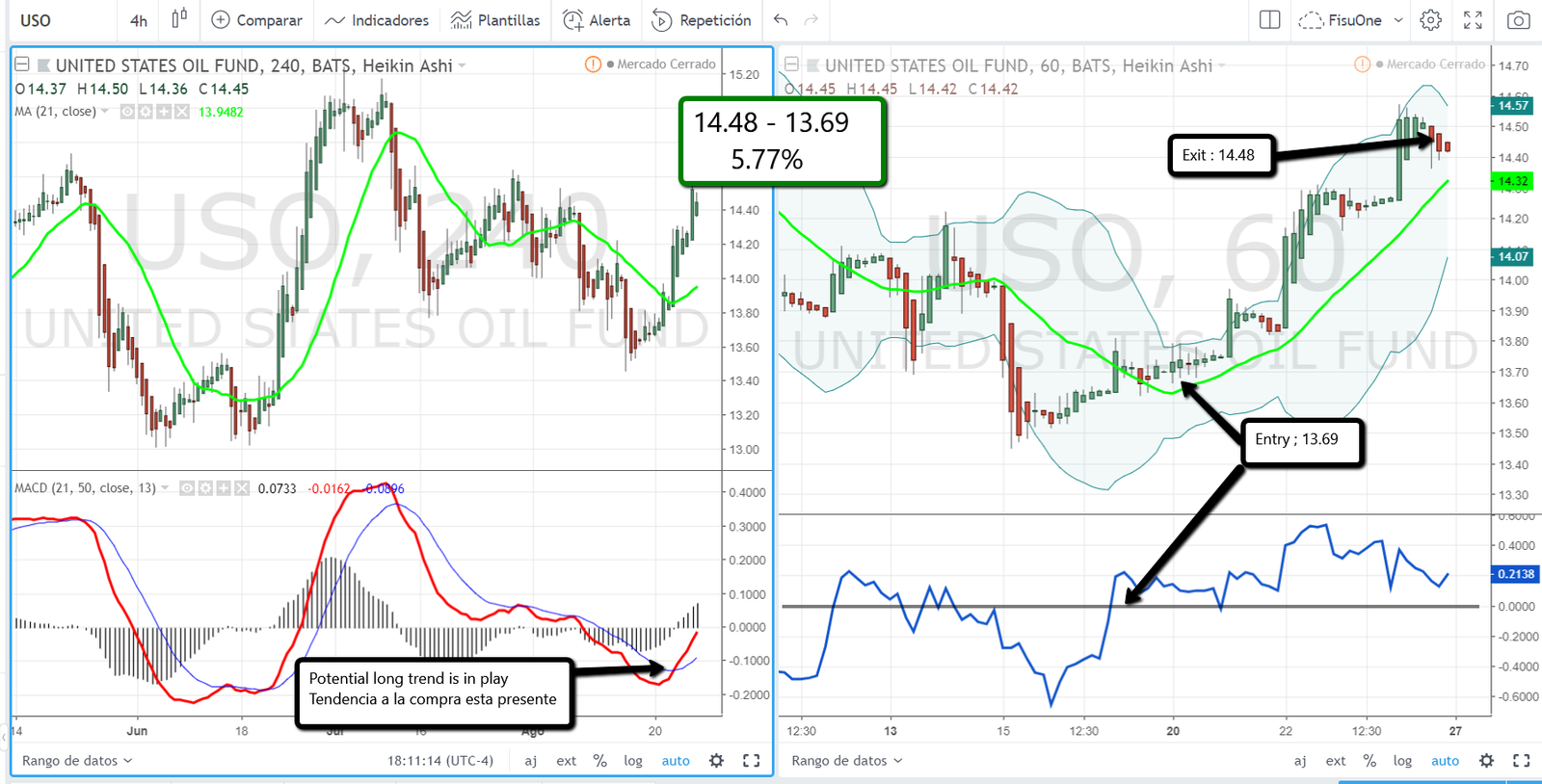Image resolution: width=1542 pixels, height=784 pixels.
Task: Open MACD indicator settings gear
Action: pyautogui.click(x=205, y=488)
